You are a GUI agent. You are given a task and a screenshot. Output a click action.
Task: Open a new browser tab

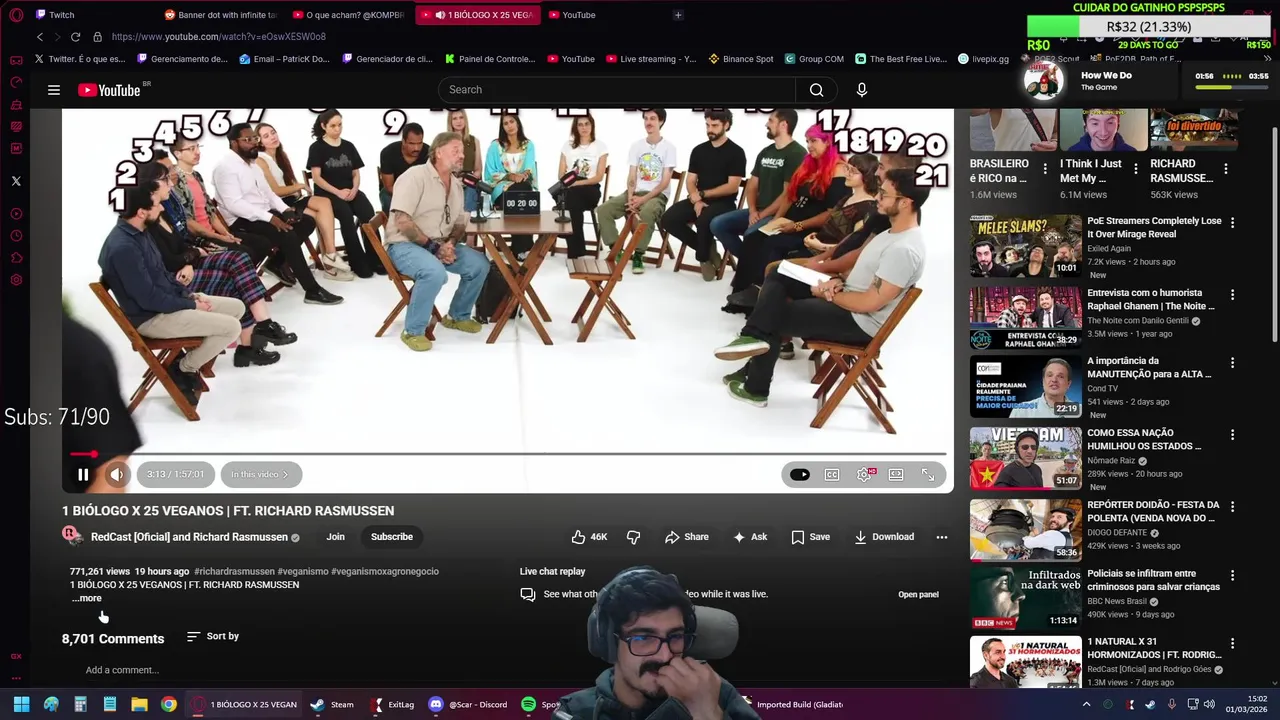click(678, 15)
